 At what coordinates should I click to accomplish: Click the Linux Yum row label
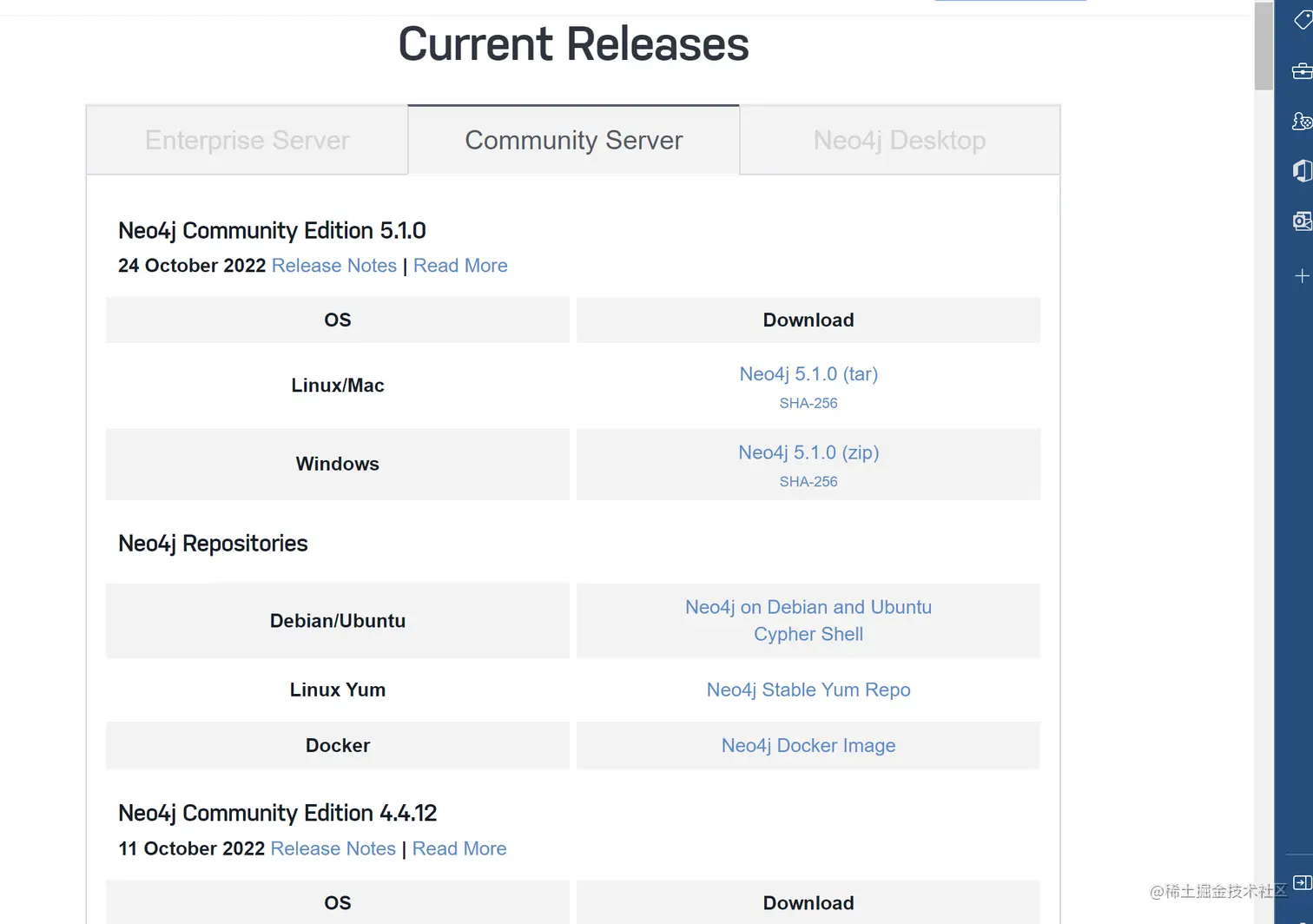pyautogui.click(x=338, y=690)
